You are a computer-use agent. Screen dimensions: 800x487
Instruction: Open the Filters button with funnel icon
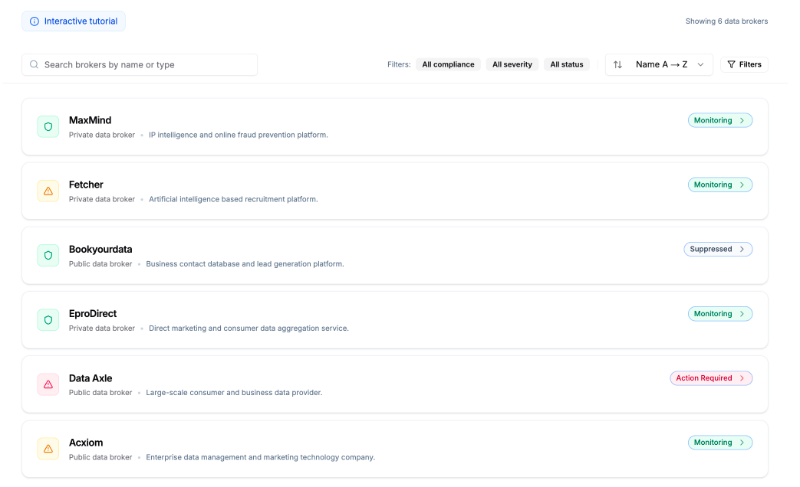click(744, 65)
